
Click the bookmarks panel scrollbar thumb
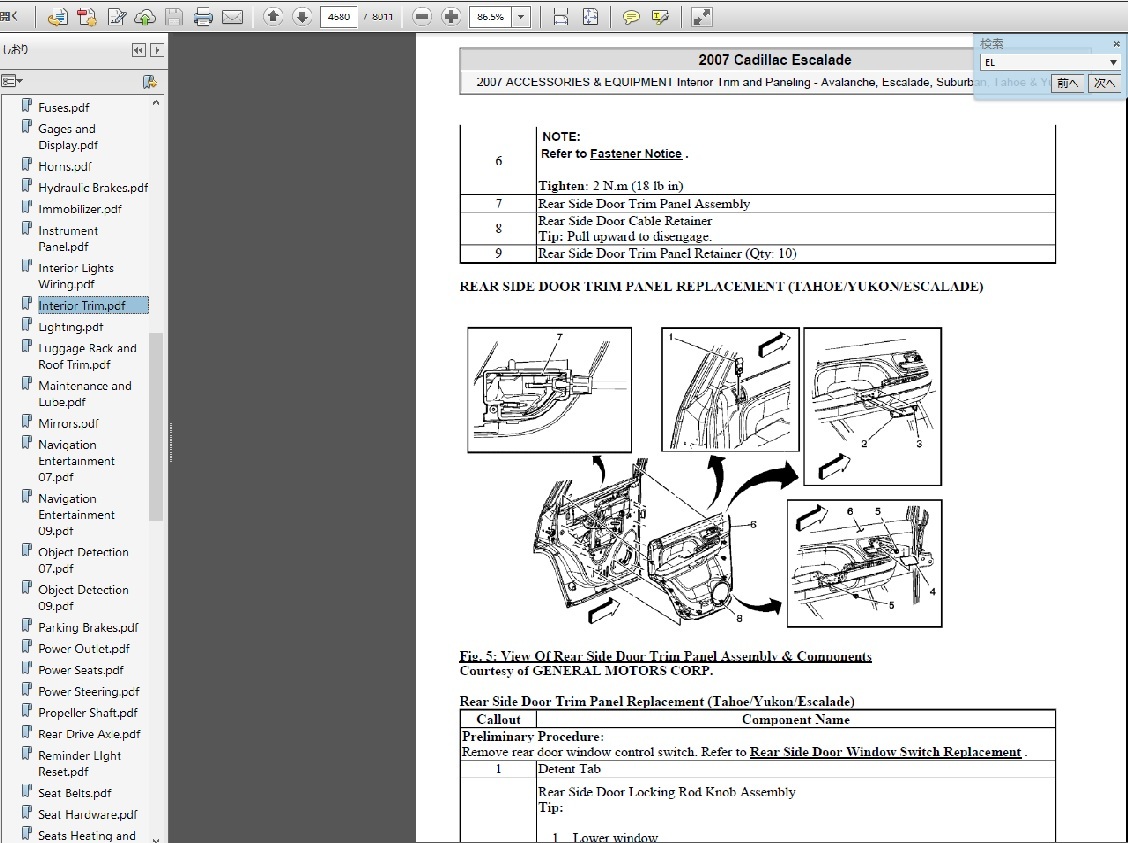point(156,426)
